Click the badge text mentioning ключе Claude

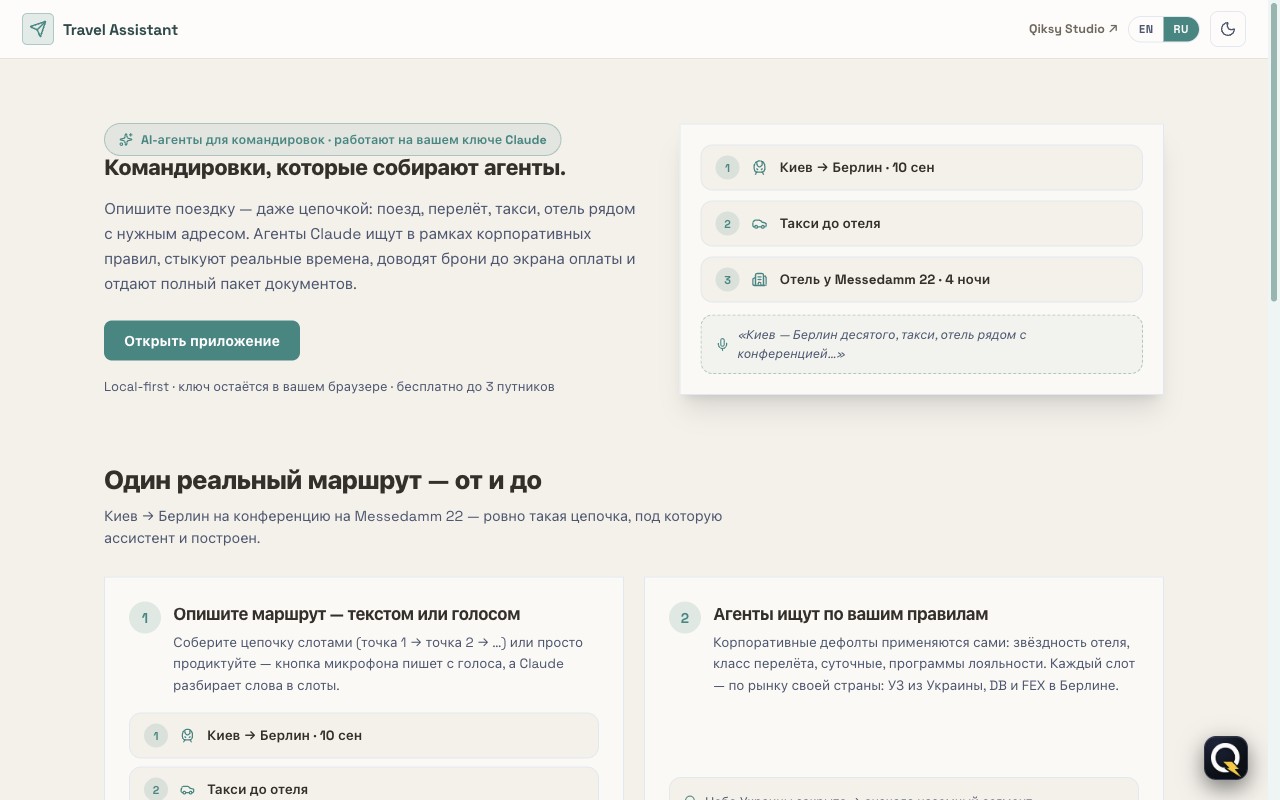pos(343,140)
